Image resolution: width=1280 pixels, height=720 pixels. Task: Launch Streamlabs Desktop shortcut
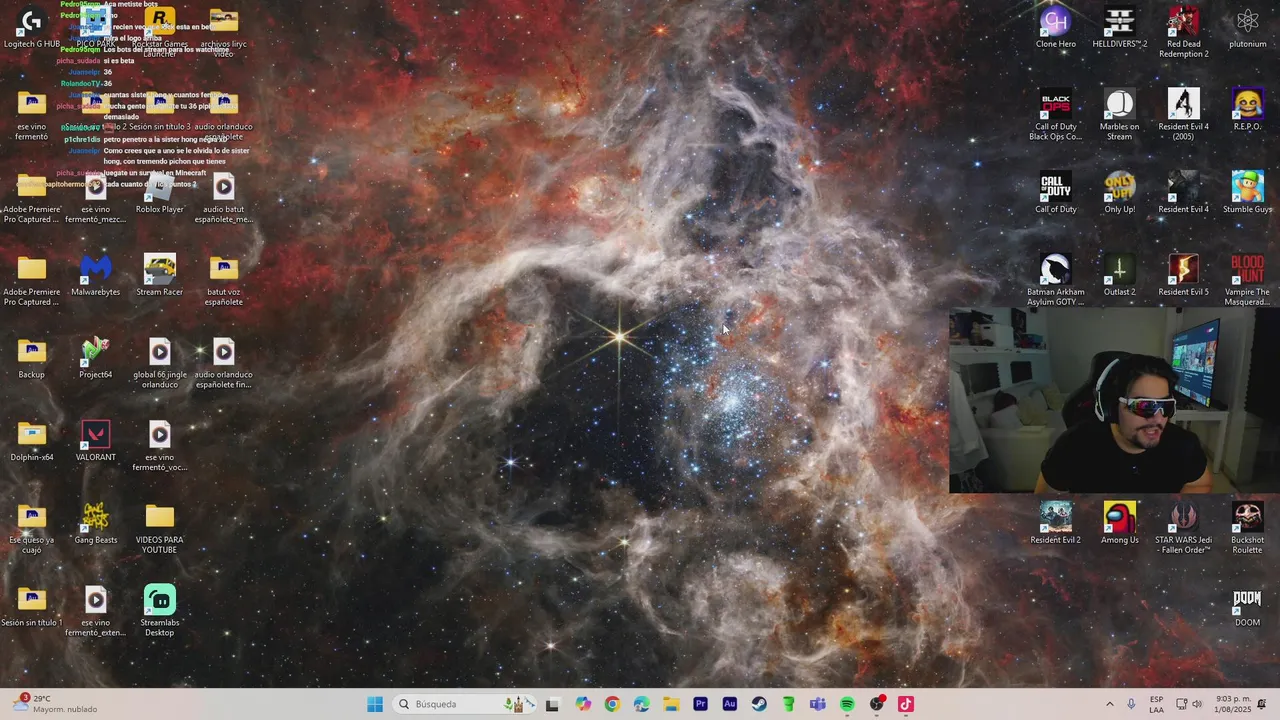point(160,612)
